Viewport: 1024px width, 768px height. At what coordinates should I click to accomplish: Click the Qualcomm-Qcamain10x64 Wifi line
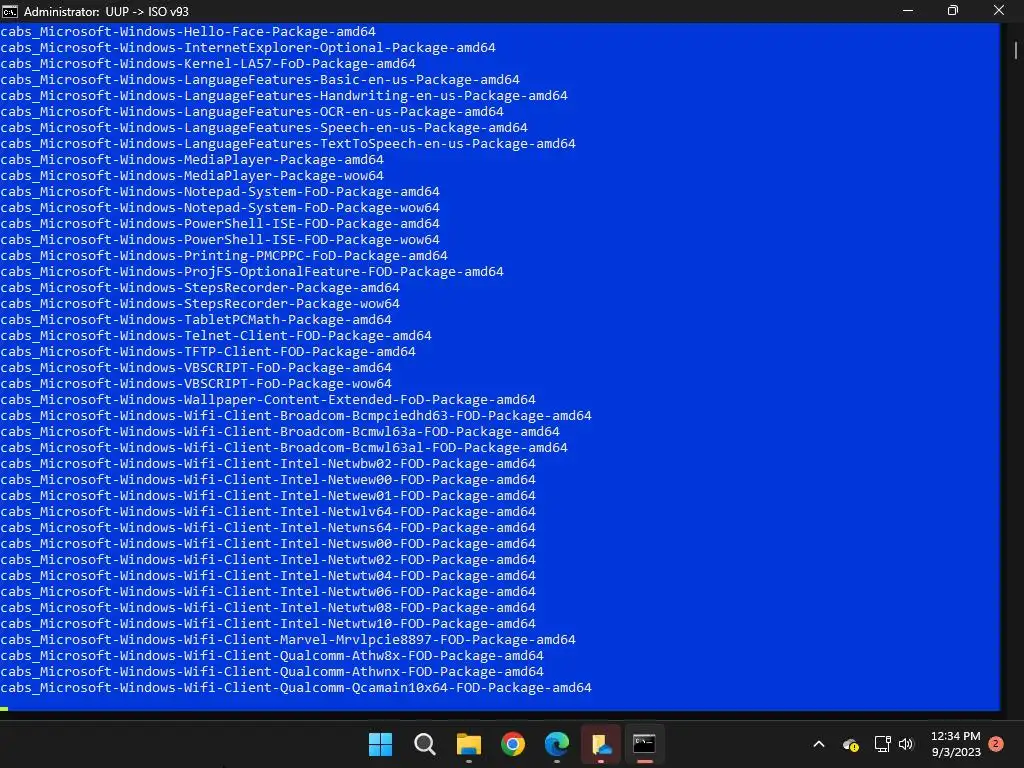point(296,688)
